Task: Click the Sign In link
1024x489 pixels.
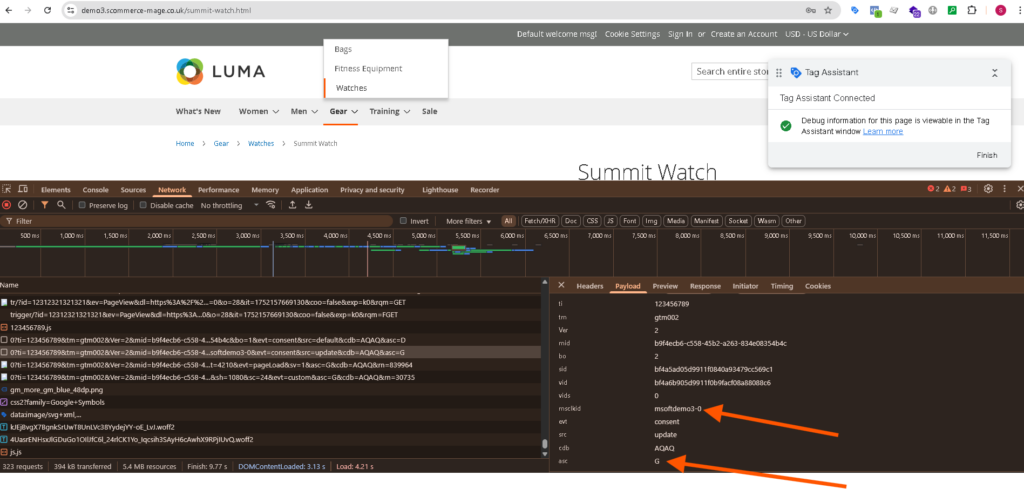Action: point(680,34)
